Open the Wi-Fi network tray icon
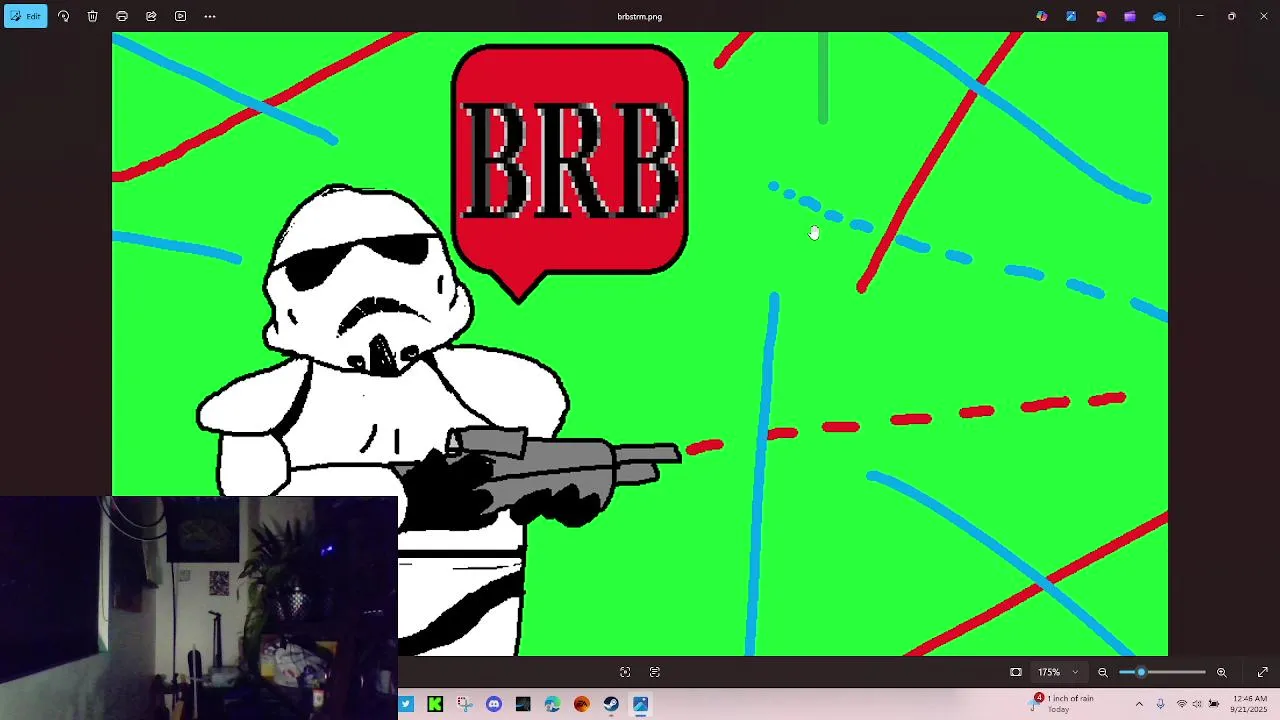The height and width of the screenshot is (720, 1280). 1181,704
